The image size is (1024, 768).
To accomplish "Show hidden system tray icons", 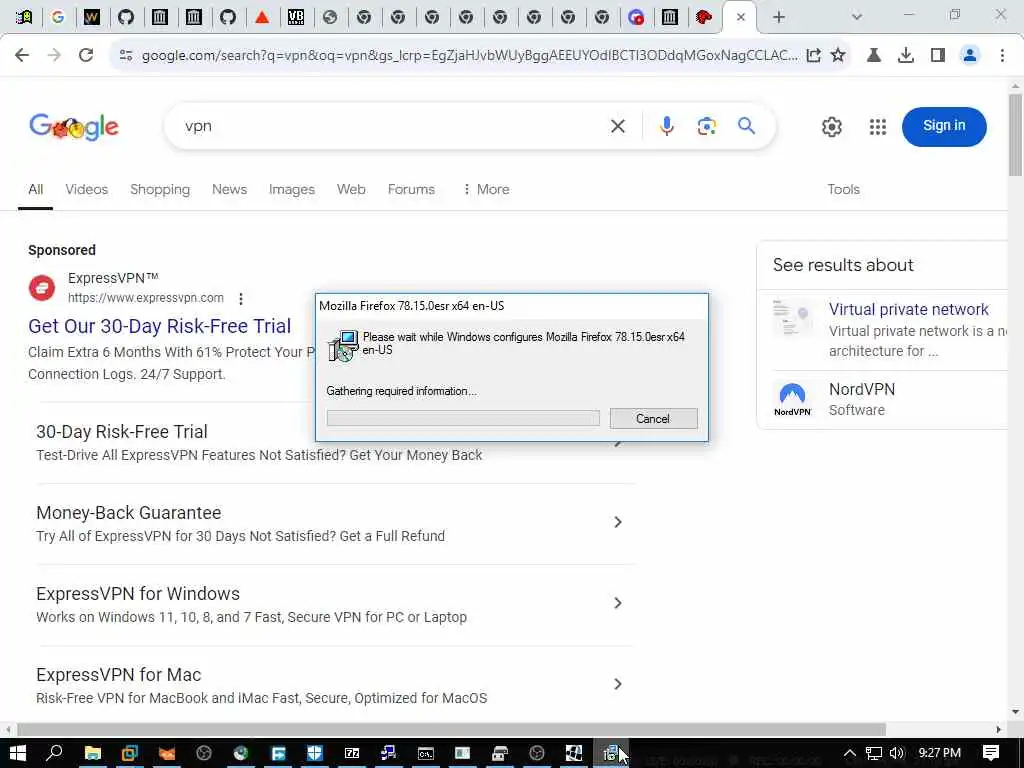I will coord(849,753).
